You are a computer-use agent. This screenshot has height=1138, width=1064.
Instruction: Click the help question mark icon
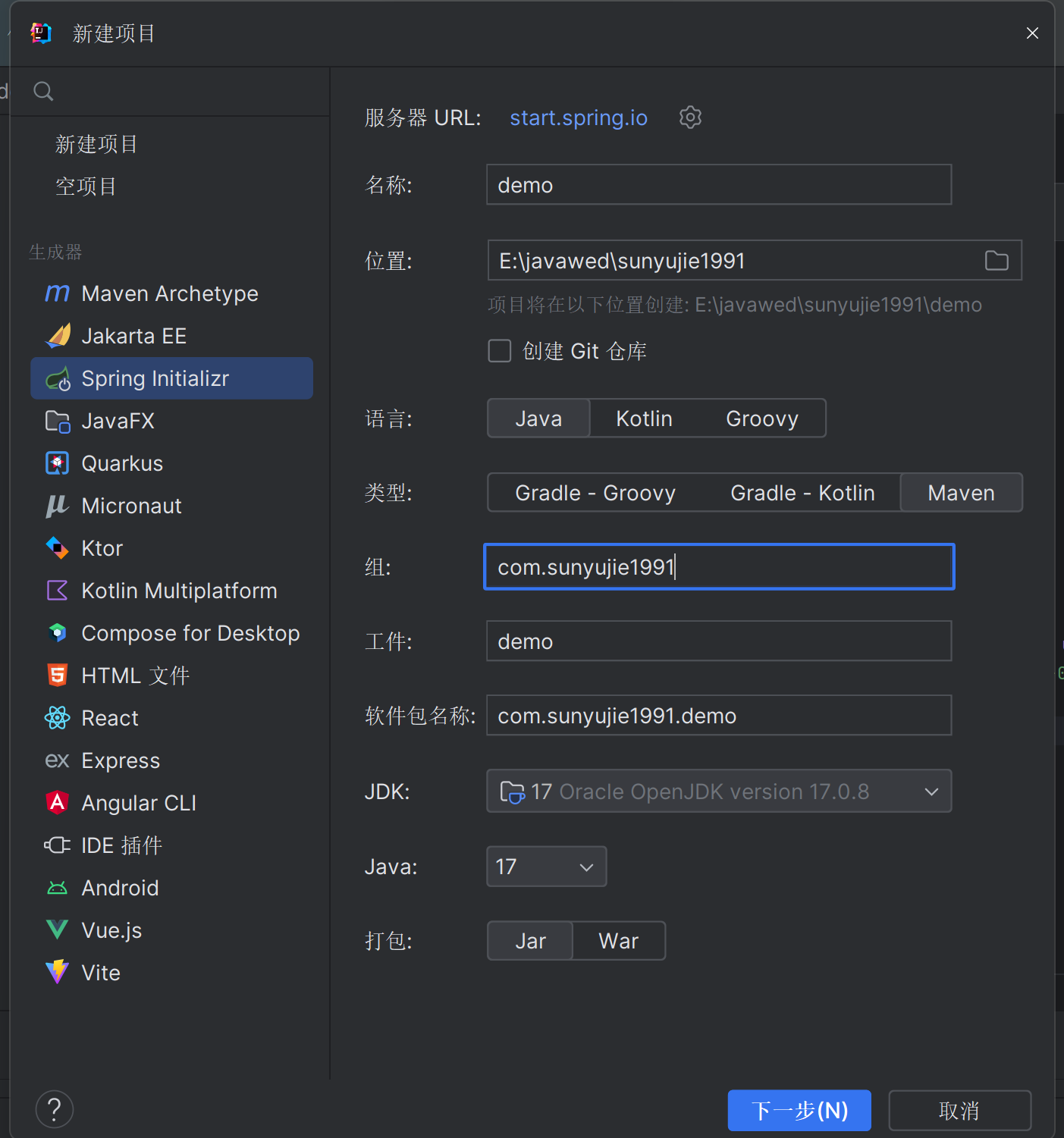pos(55,1110)
